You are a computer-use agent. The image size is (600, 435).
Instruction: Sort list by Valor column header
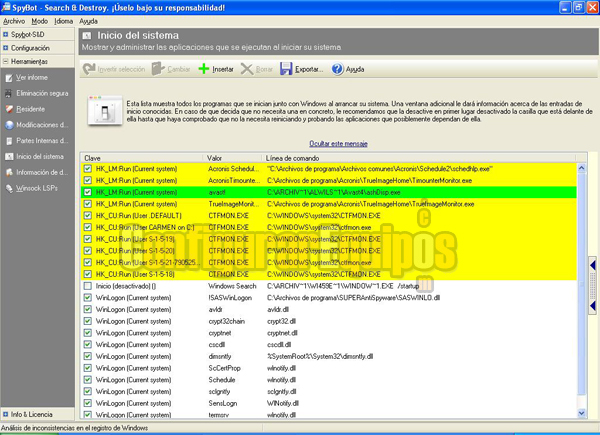coord(232,158)
